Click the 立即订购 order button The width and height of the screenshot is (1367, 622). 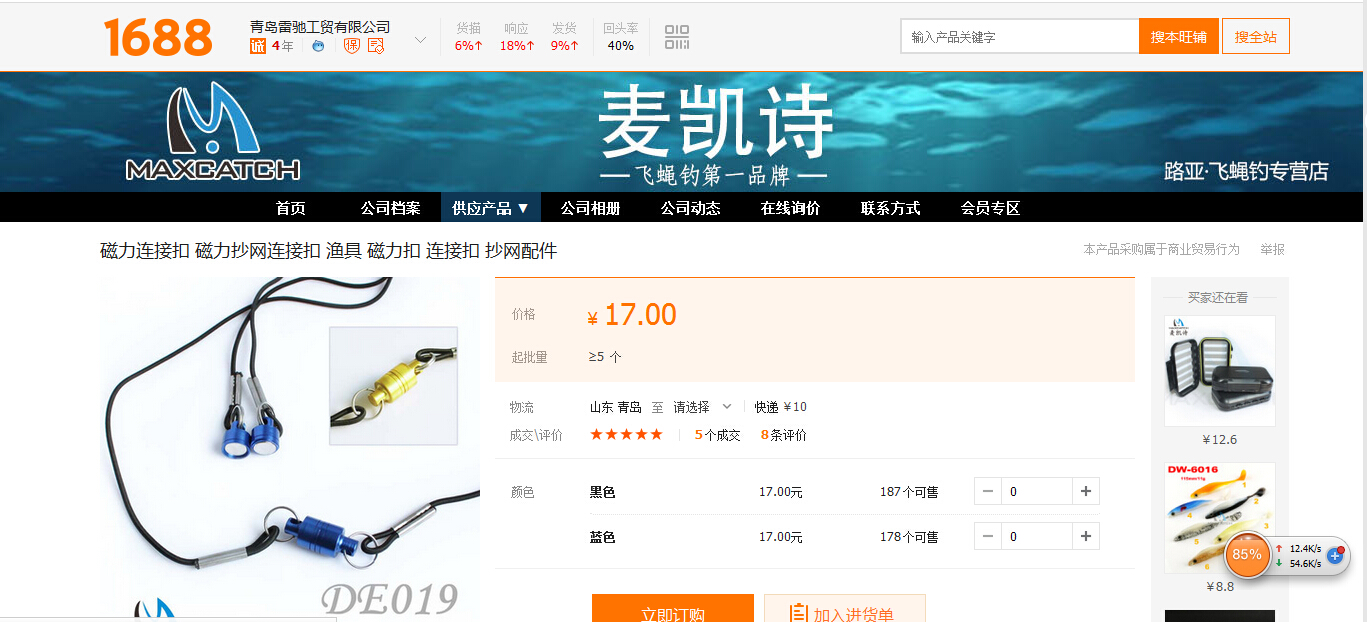click(673, 609)
